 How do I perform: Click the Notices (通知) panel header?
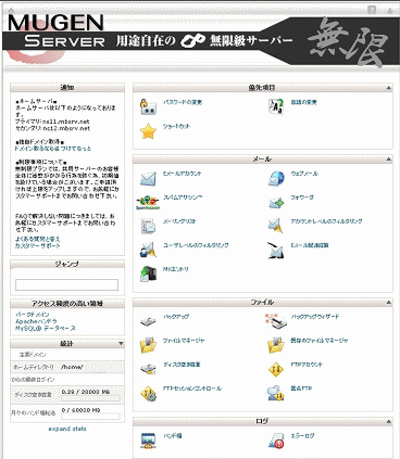(67, 88)
